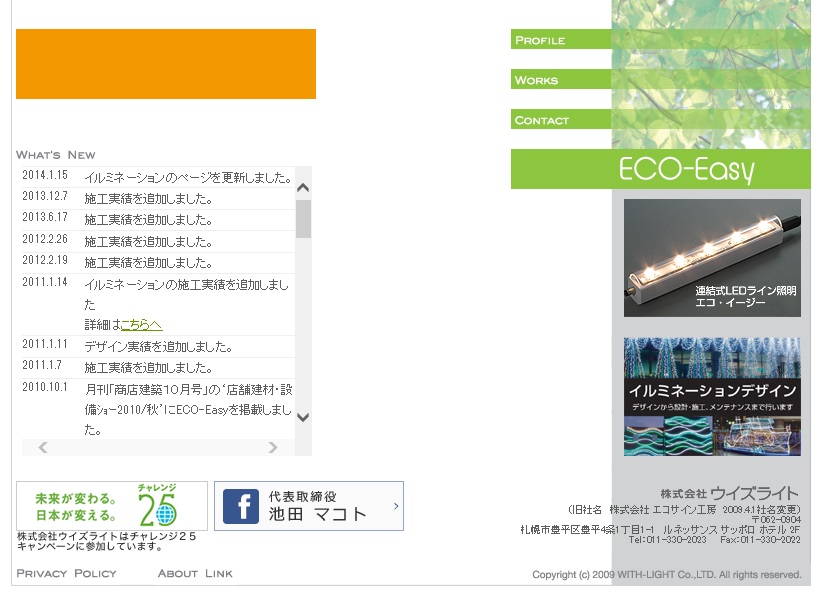This screenshot has width=823, height=599.
Task: Click the Facebook logo icon
Action: point(241,507)
